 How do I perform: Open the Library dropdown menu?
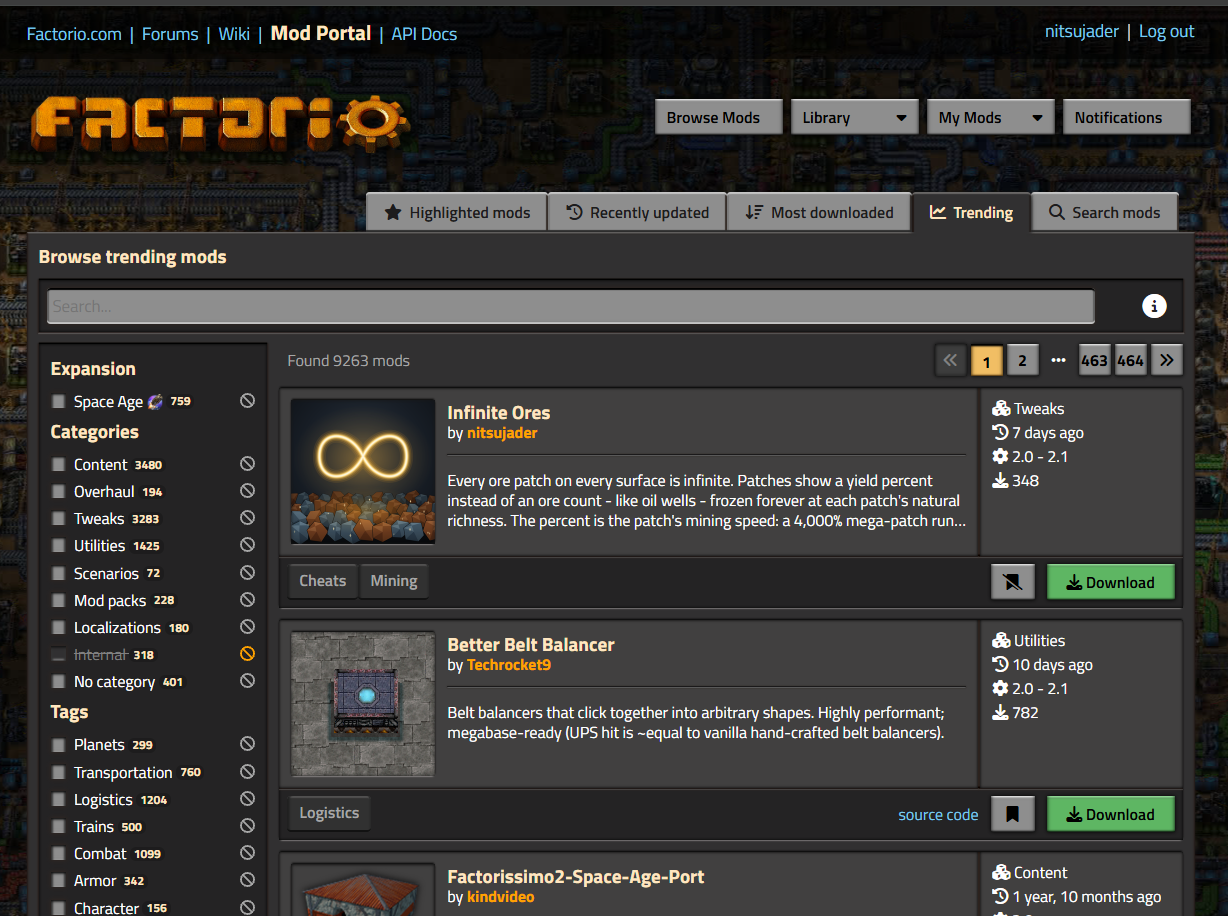pos(855,117)
